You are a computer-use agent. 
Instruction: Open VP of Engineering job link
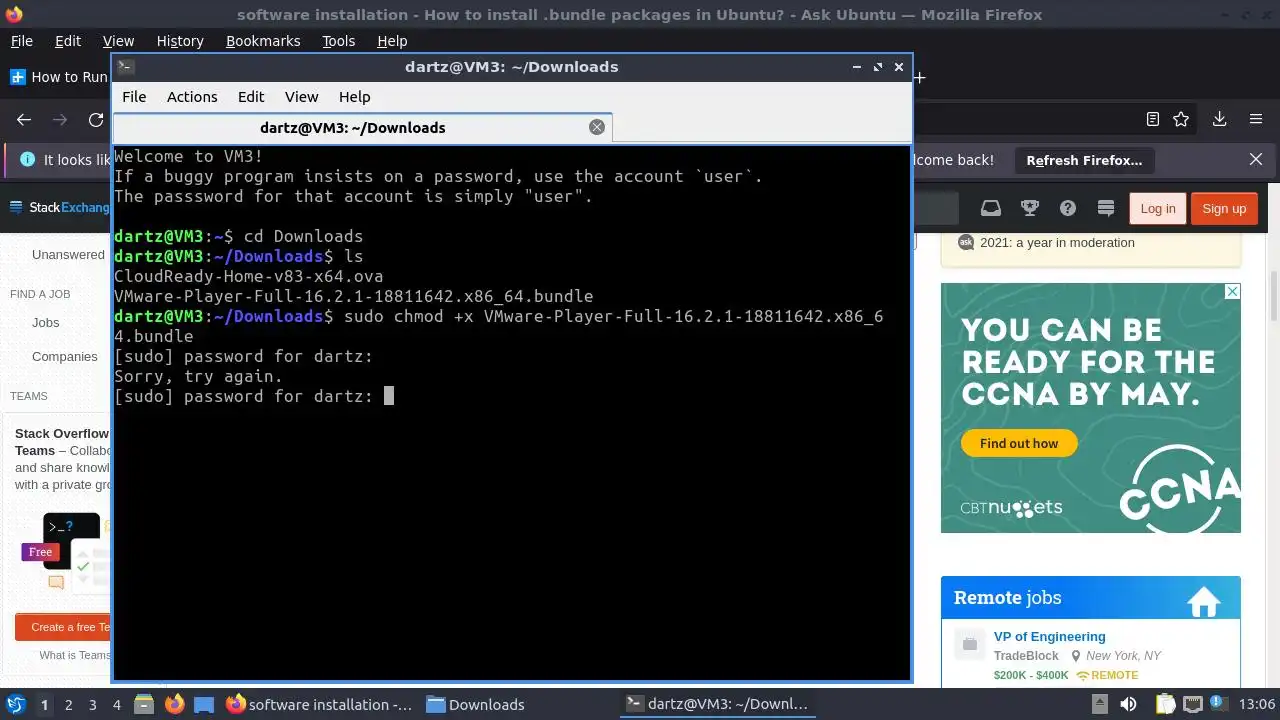point(1049,636)
